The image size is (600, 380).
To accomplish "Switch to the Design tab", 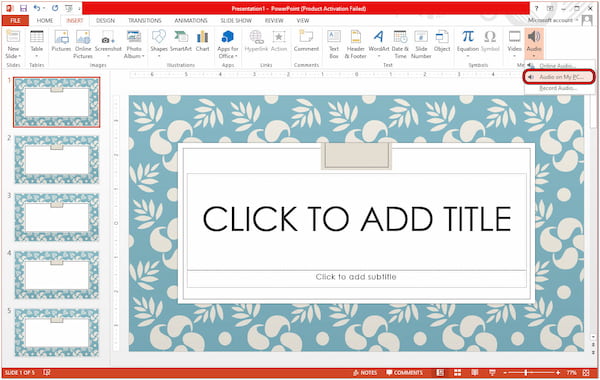I will click(105, 21).
